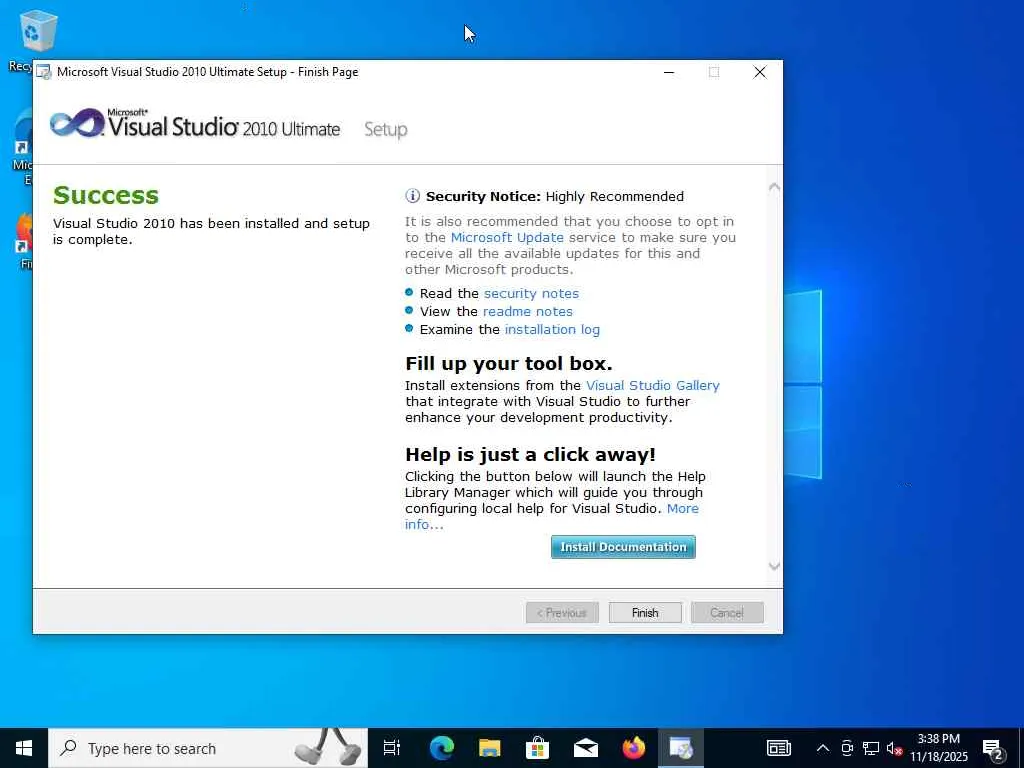Open the security notes link

coord(531,293)
